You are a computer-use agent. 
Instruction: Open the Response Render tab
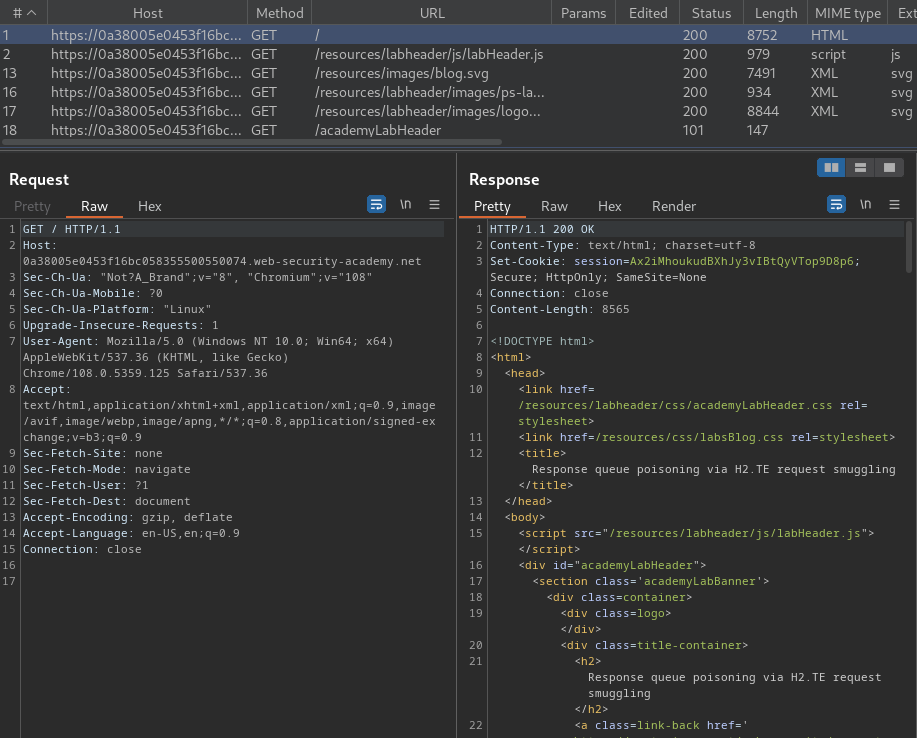(674, 206)
